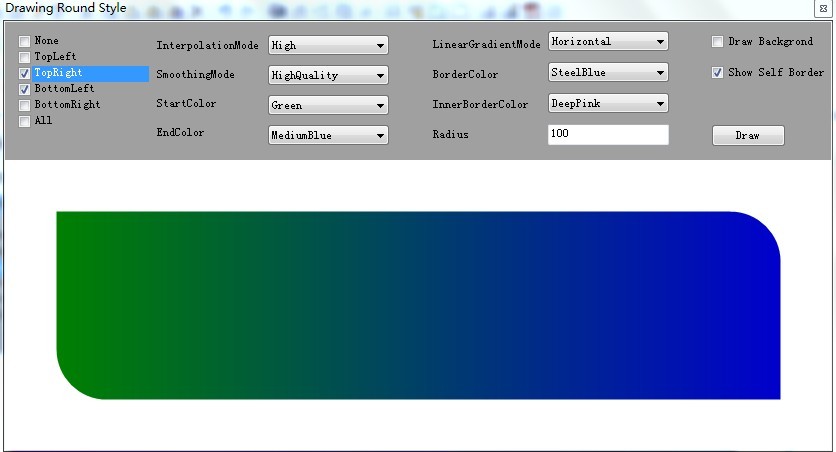This screenshot has height=452, width=836.
Task: Click the green-to-blue gradient rounded rectangle
Action: coord(419,305)
